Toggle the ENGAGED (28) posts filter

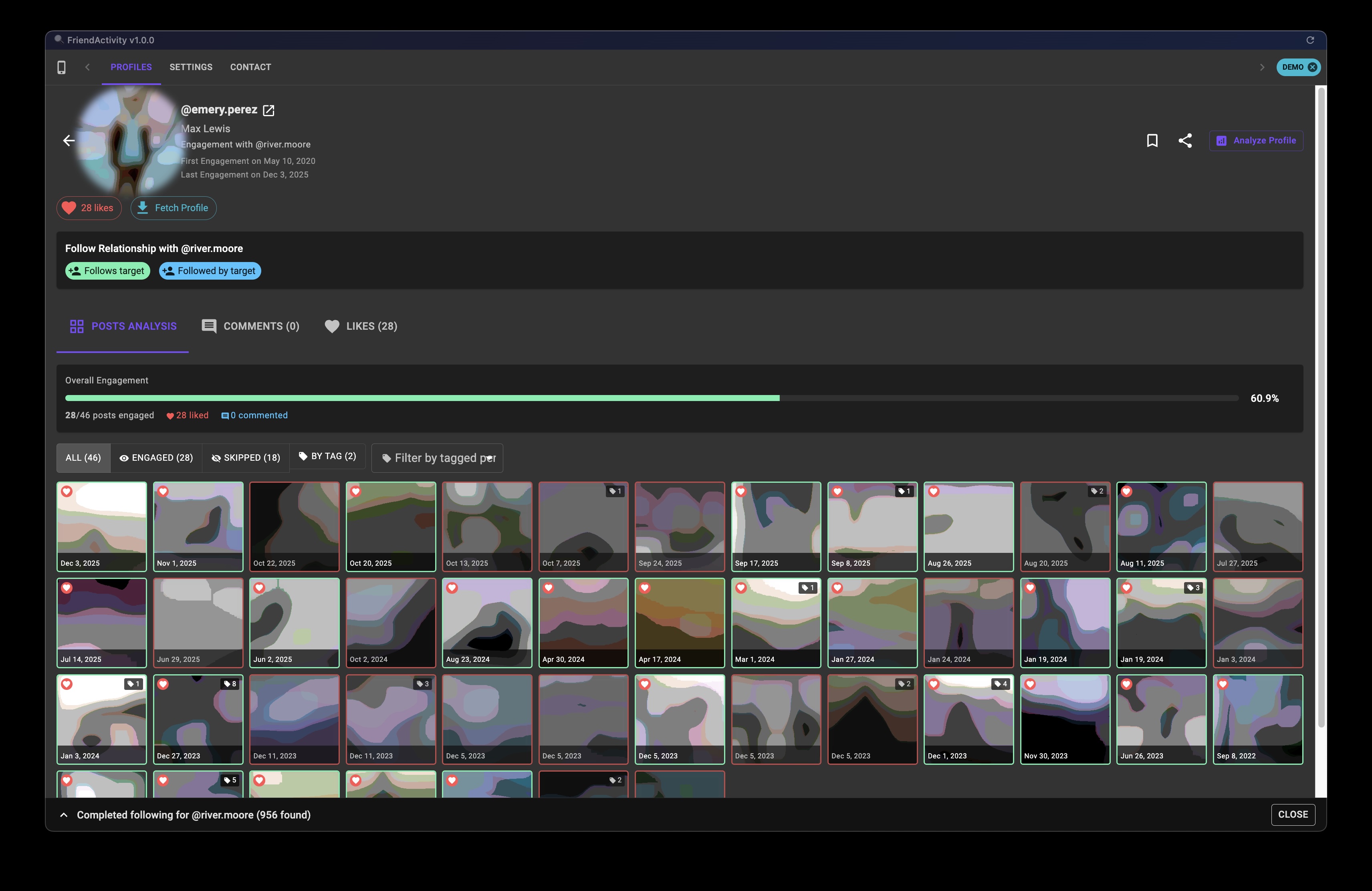click(156, 458)
